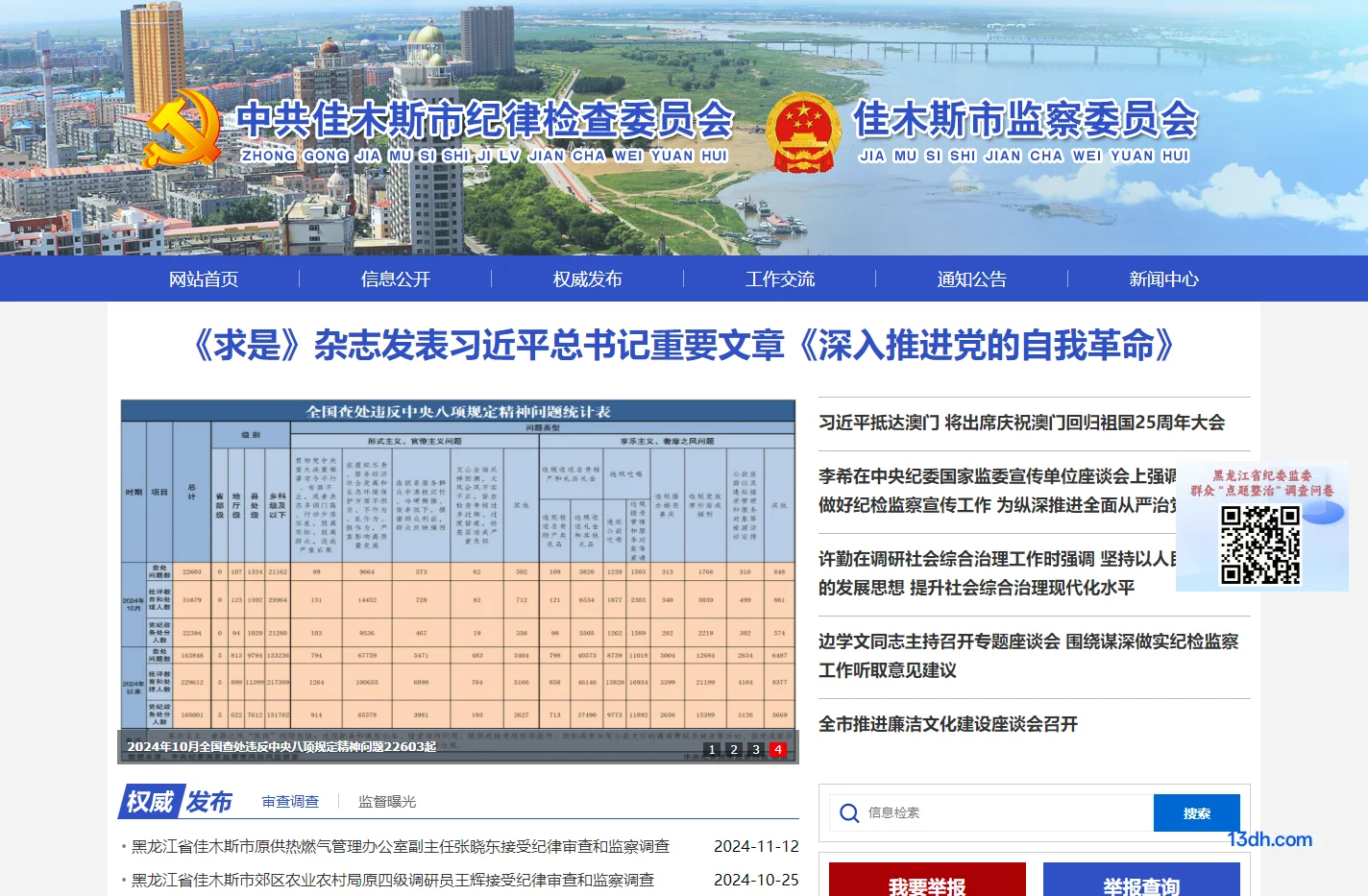
Task: Open 通知公告 navigation item
Action: 972,279
